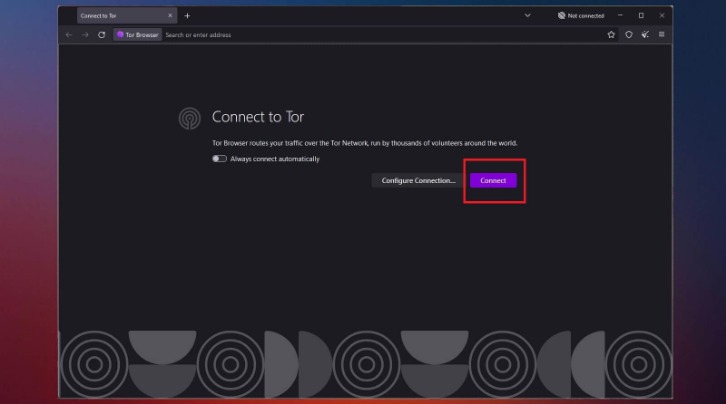Expand the list all tabs dropdown
This screenshot has height=404, width=726.
(x=527, y=16)
